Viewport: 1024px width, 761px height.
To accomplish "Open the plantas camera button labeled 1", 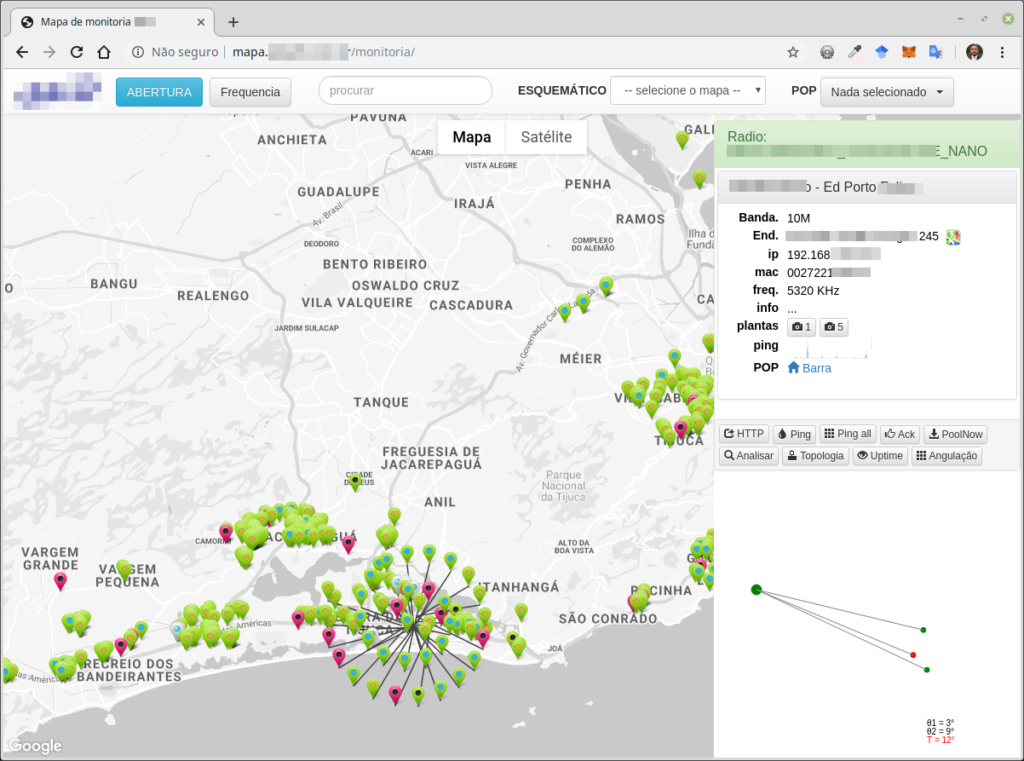I will click(801, 327).
